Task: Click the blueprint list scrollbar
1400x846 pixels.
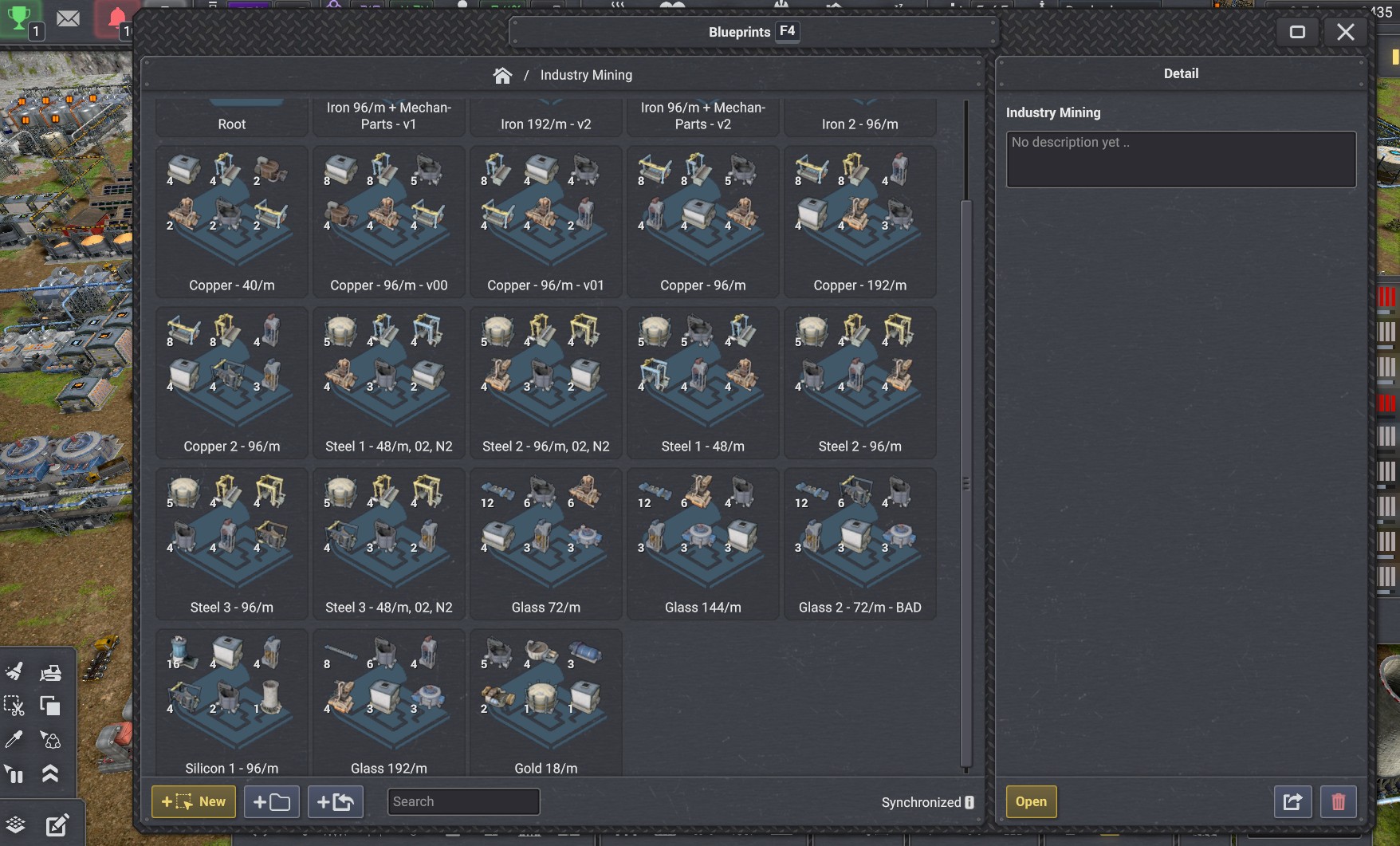Action: coord(965,482)
